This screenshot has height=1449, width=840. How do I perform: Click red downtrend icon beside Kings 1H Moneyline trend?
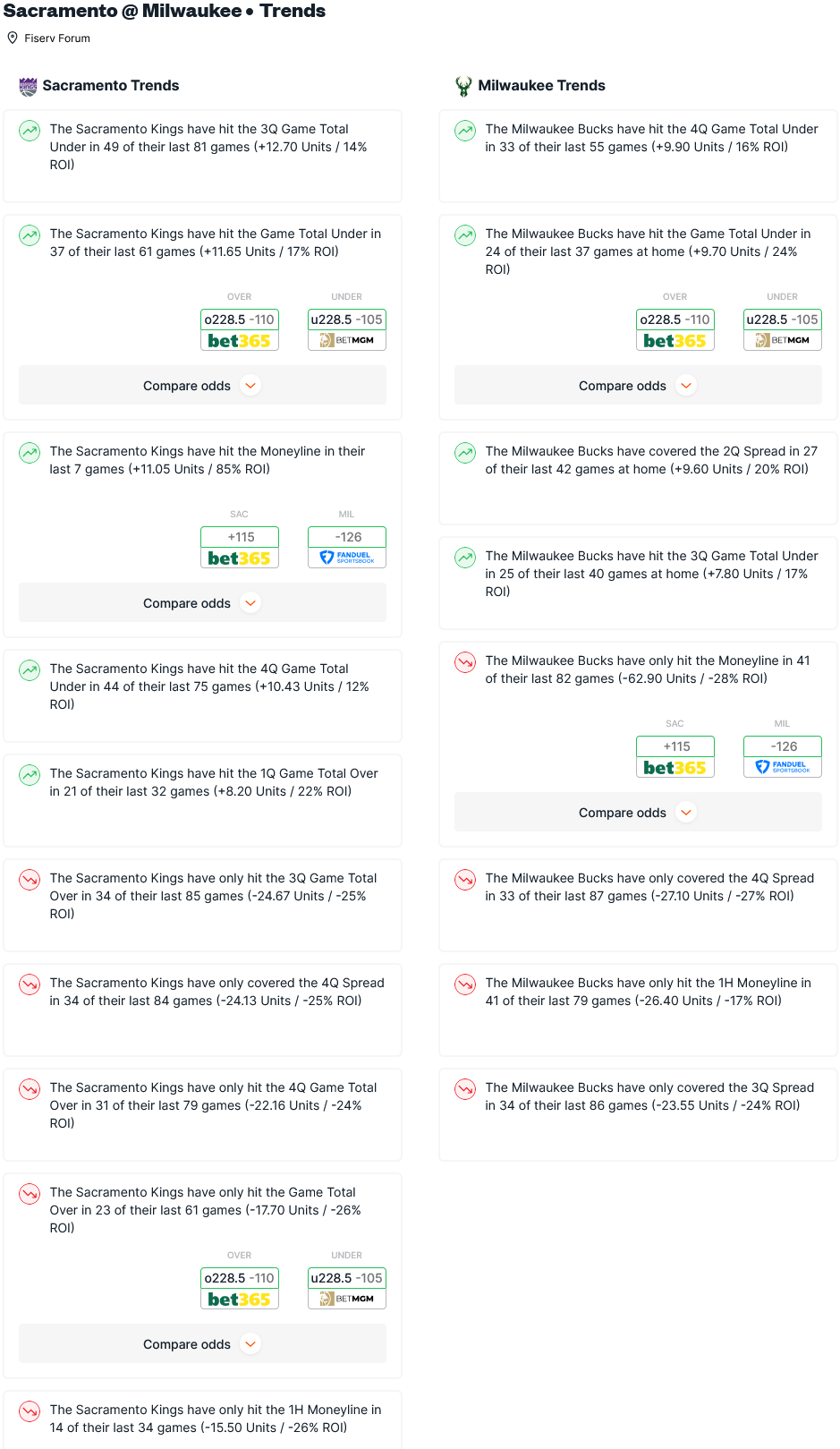pyautogui.click(x=30, y=1411)
